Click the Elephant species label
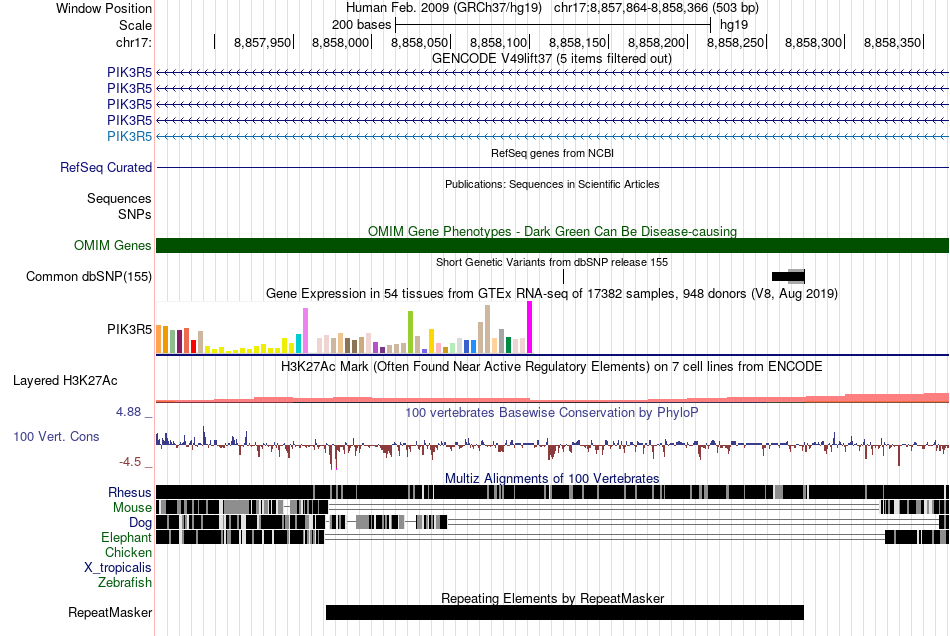Image resolution: width=950 pixels, height=636 pixels. pos(126,537)
